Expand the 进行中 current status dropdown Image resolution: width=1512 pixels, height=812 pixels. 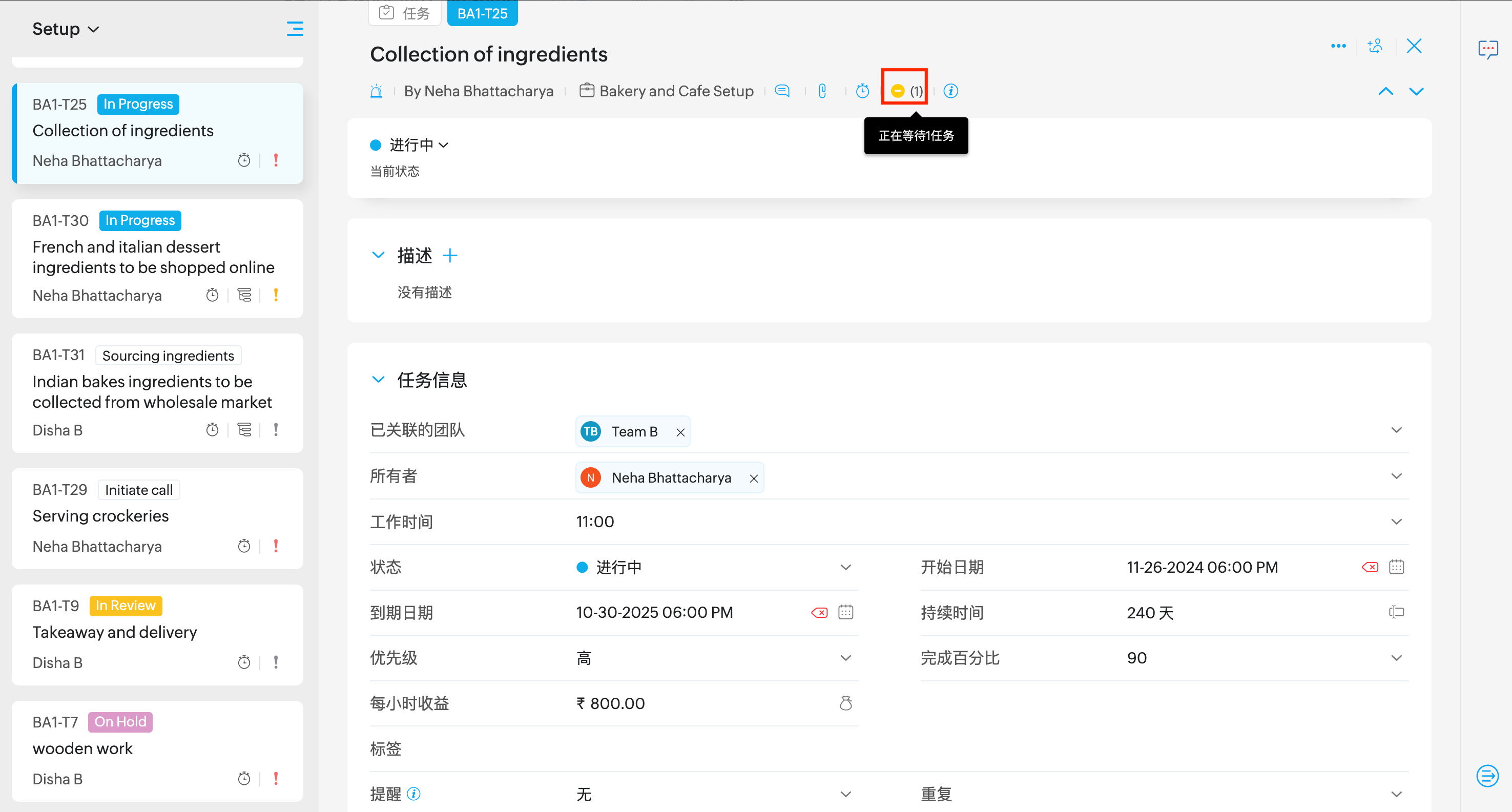tap(418, 145)
